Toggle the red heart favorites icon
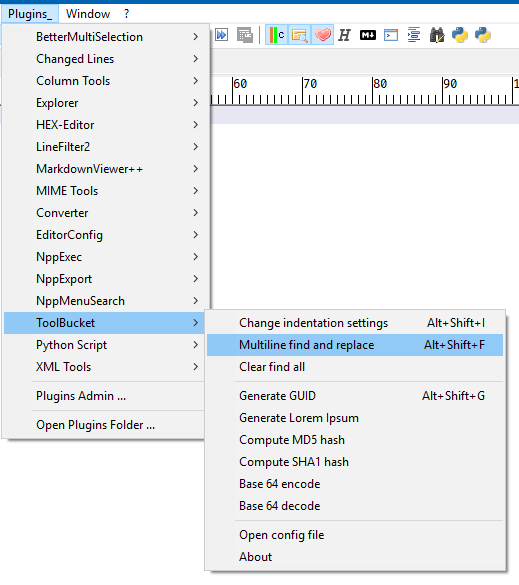The image size is (519, 585). click(x=323, y=35)
